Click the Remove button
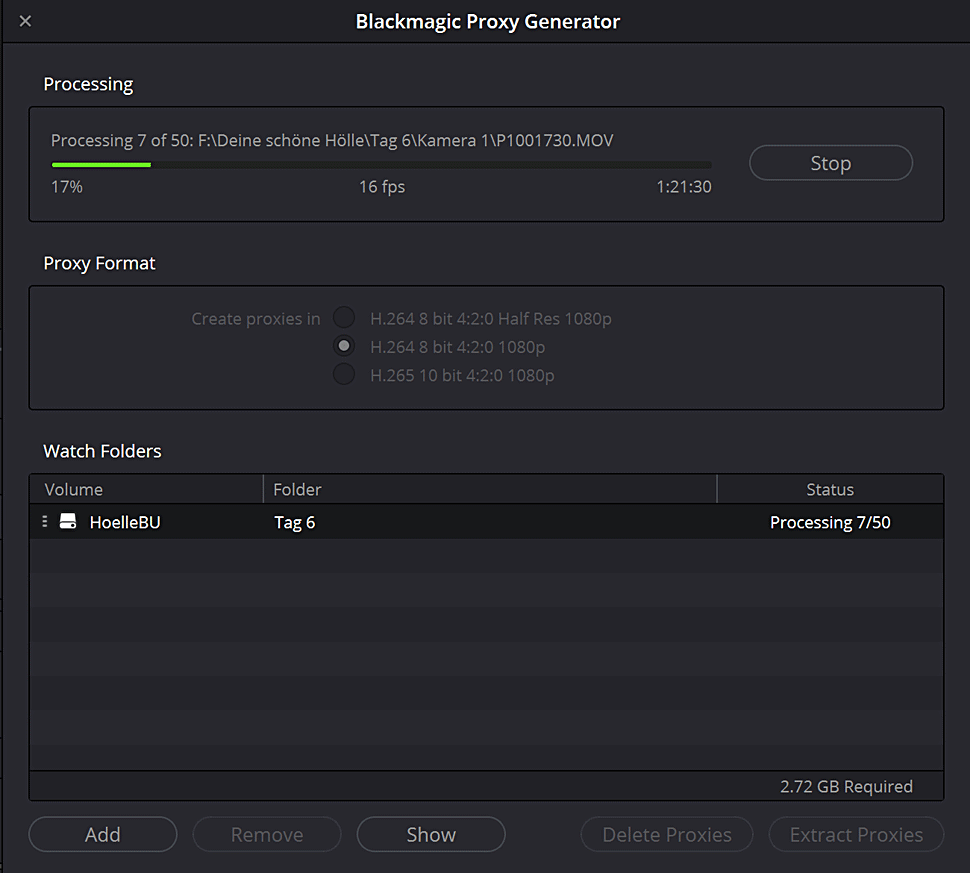This screenshot has width=970, height=873. 267,834
